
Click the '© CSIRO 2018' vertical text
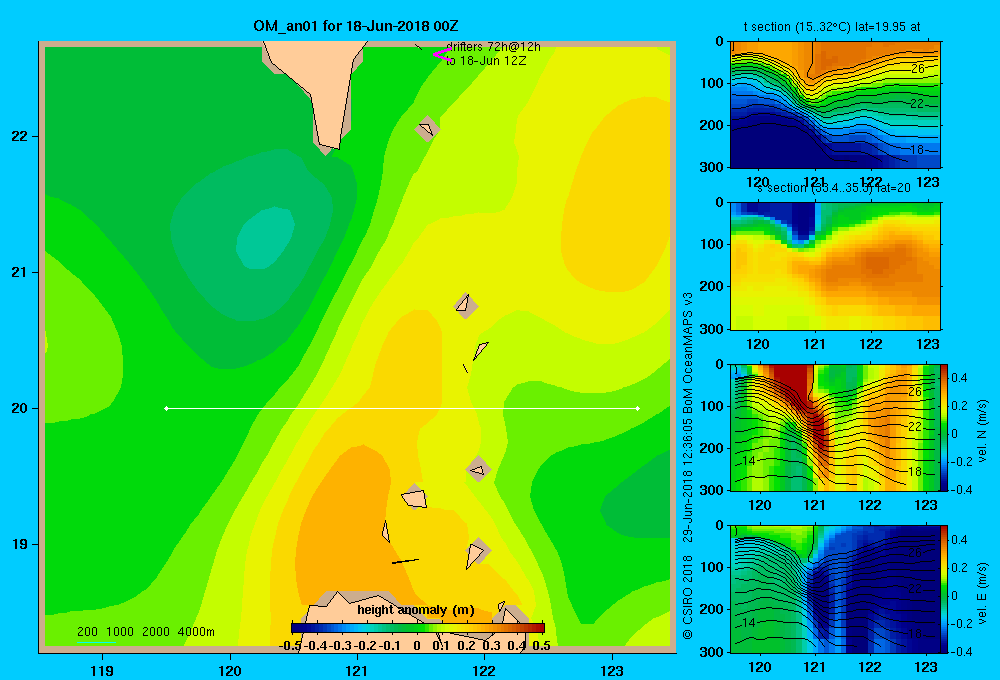pyautogui.click(x=688, y=596)
